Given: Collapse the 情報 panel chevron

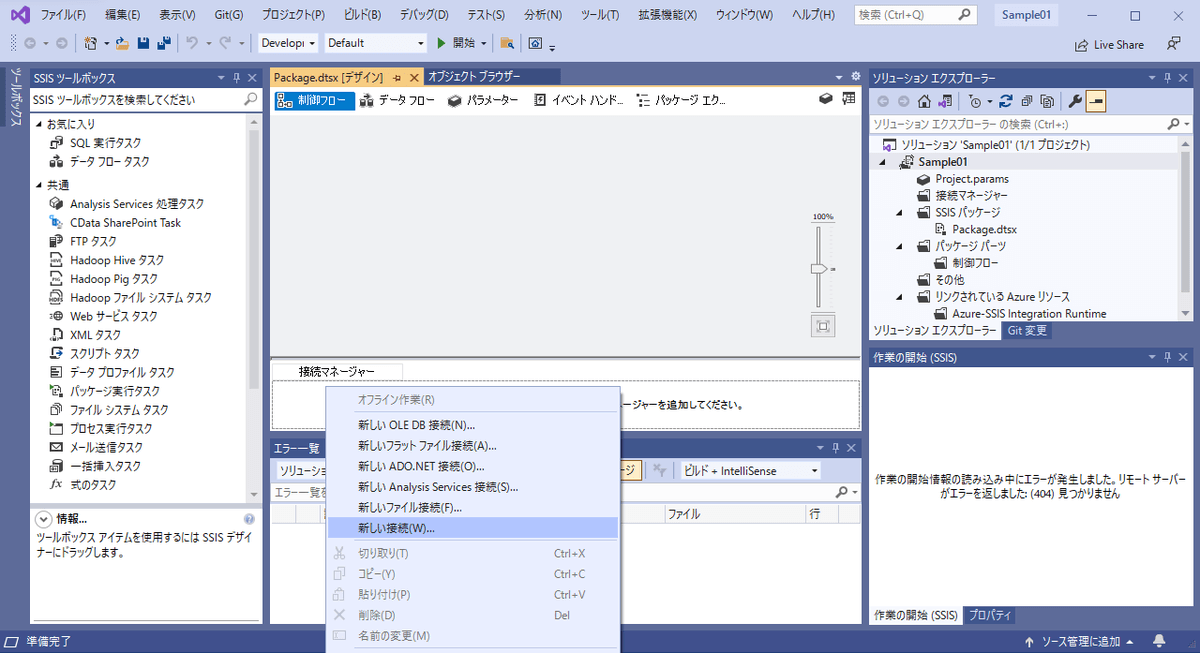Looking at the screenshot, I should tap(43, 519).
